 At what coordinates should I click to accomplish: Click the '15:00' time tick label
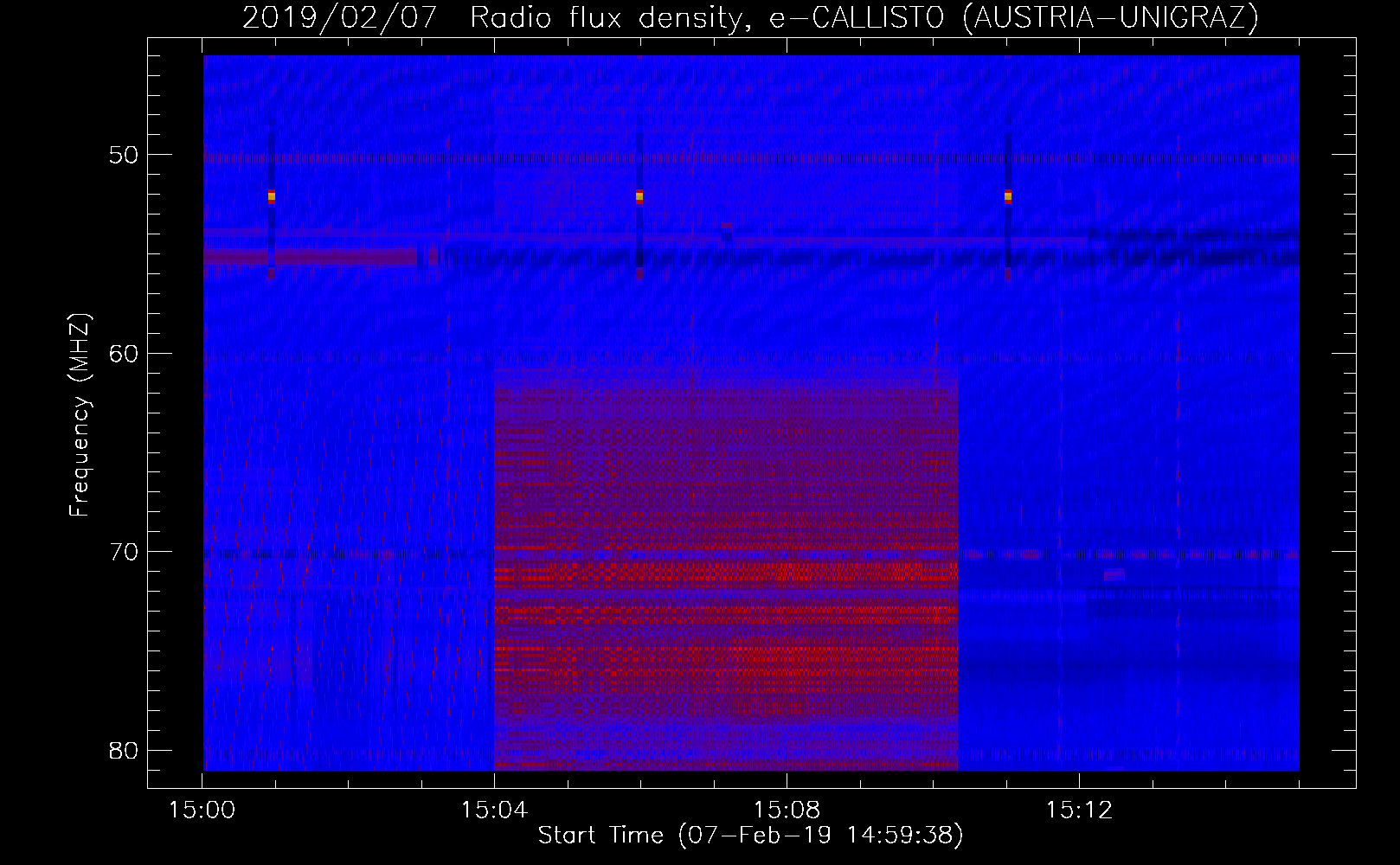[x=202, y=811]
